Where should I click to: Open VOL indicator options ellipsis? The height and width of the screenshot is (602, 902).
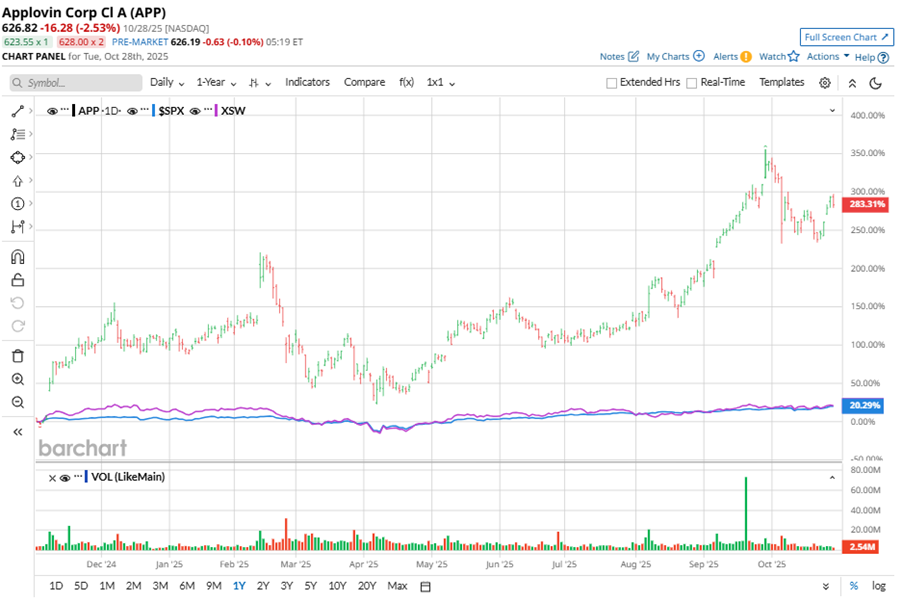(x=78, y=476)
